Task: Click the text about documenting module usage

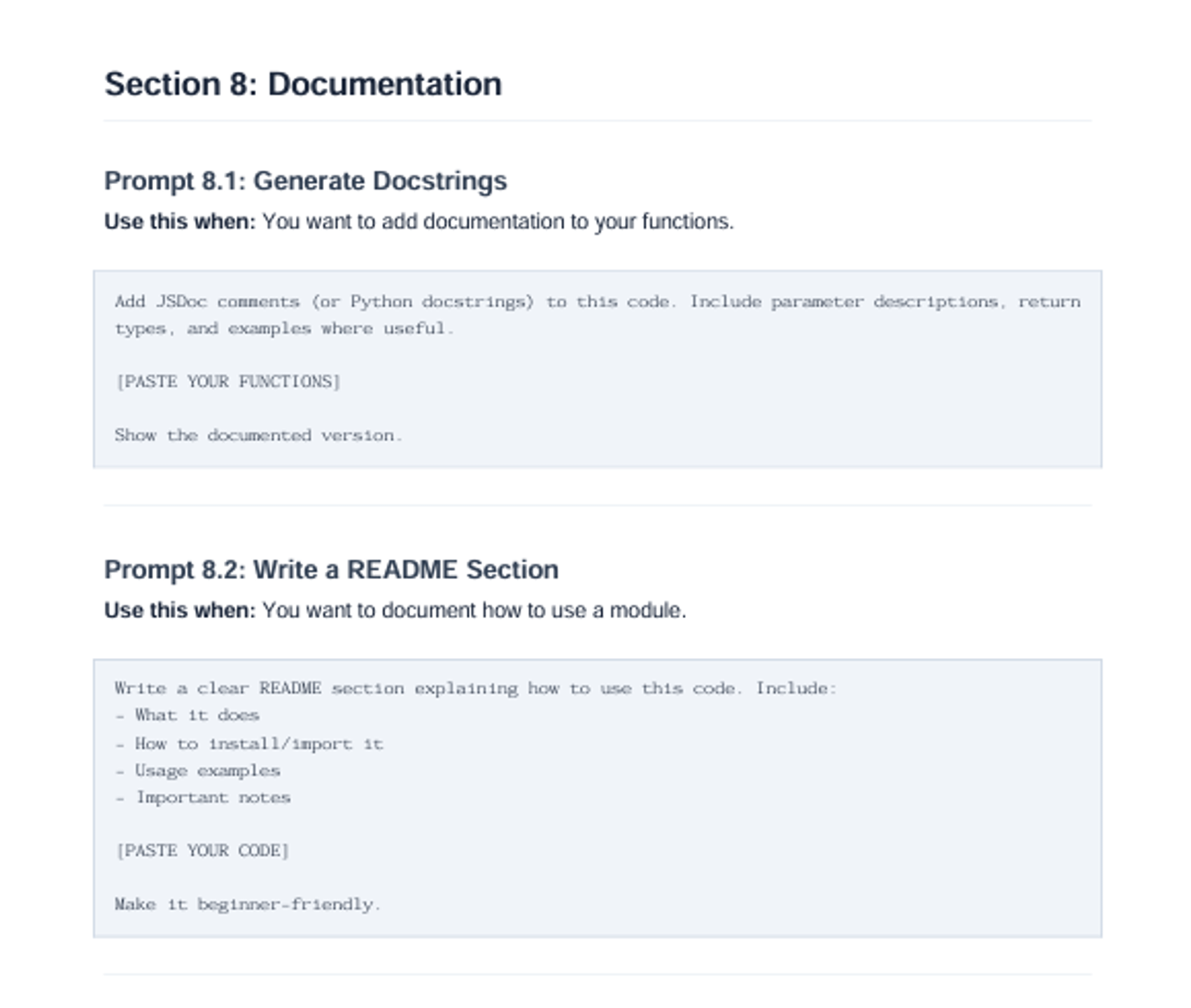Action: (x=474, y=610)
